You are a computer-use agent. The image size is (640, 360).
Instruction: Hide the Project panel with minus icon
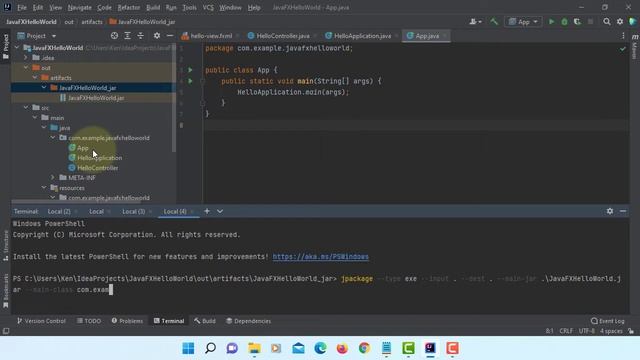tap(170, 36)
